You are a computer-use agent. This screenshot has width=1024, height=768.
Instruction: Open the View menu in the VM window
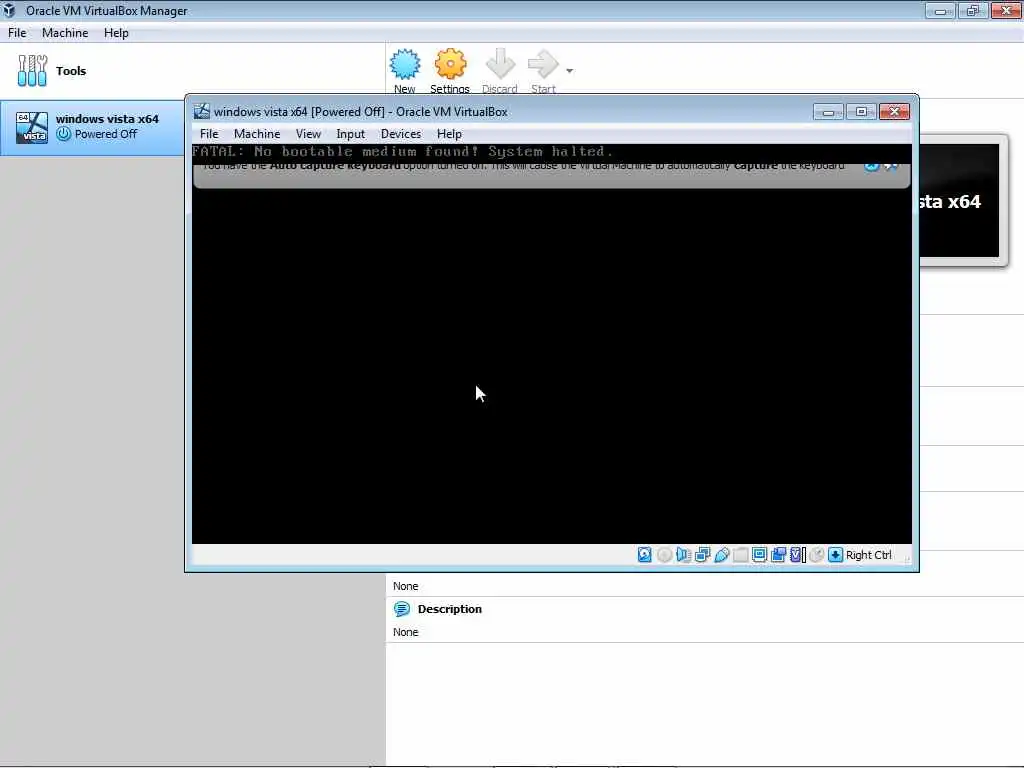click(308, 134)
